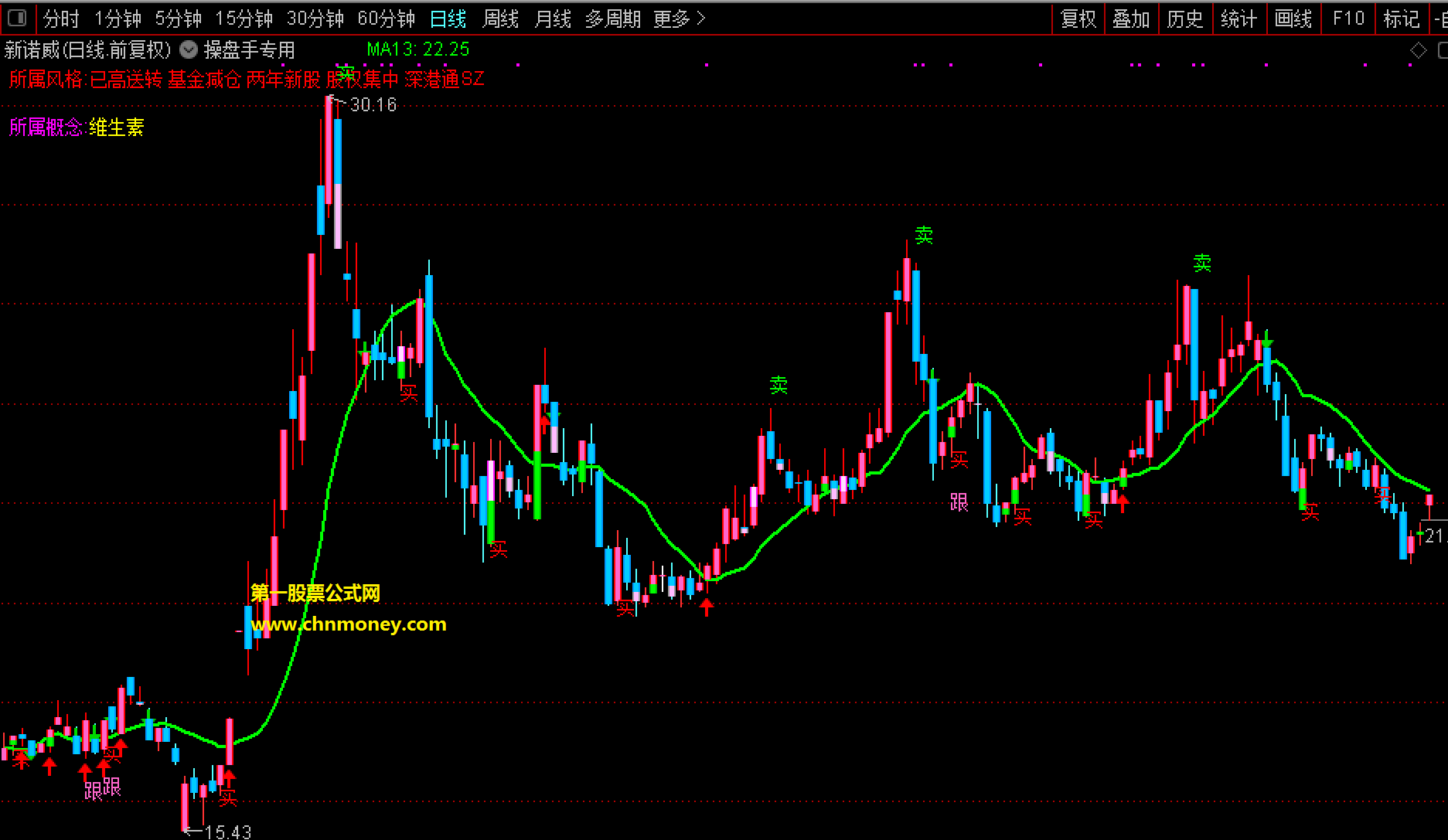Open indicator dropdown beside 操盘手专用
Viewport: 1448px width, 840px height.
[189, 50]
